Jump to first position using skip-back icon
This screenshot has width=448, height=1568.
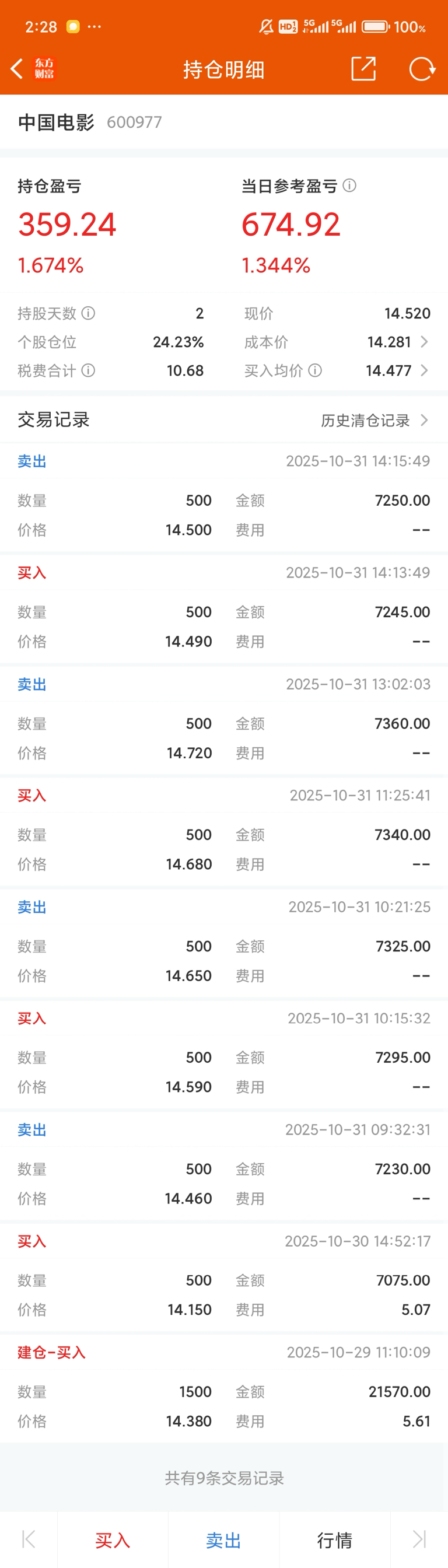pos(29,1539)
